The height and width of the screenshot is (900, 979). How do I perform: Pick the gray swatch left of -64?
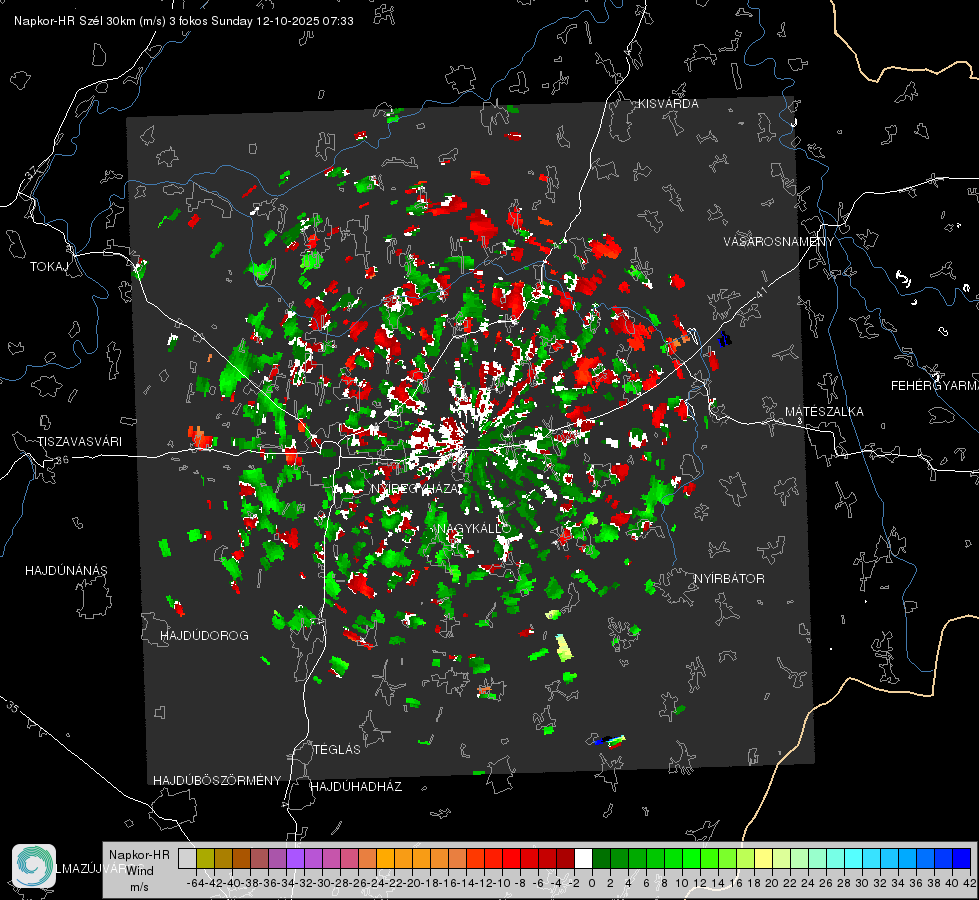click(x=187, y=858)
